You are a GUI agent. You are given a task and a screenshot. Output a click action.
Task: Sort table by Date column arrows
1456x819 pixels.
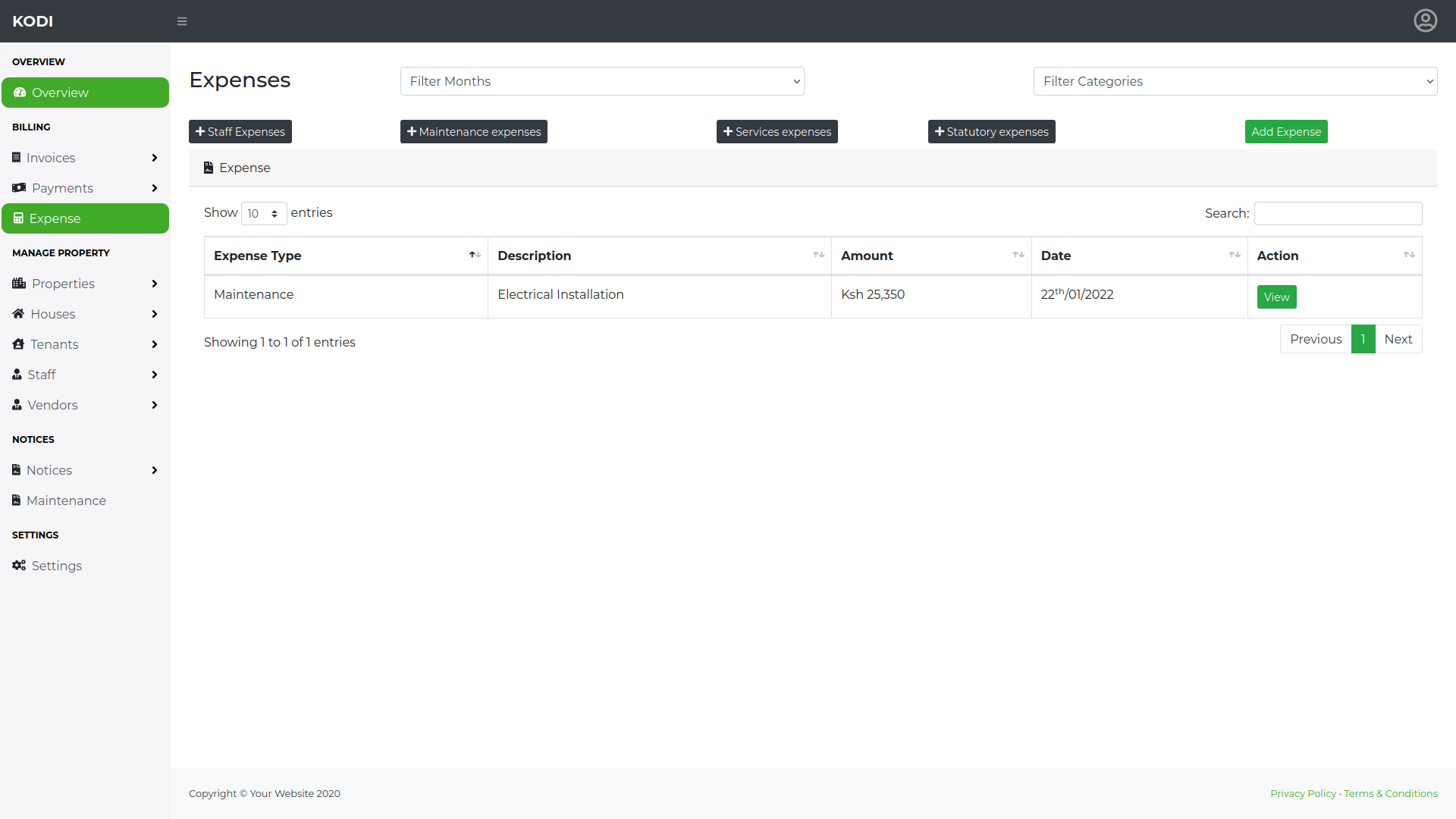click(x=1234, y=256)
